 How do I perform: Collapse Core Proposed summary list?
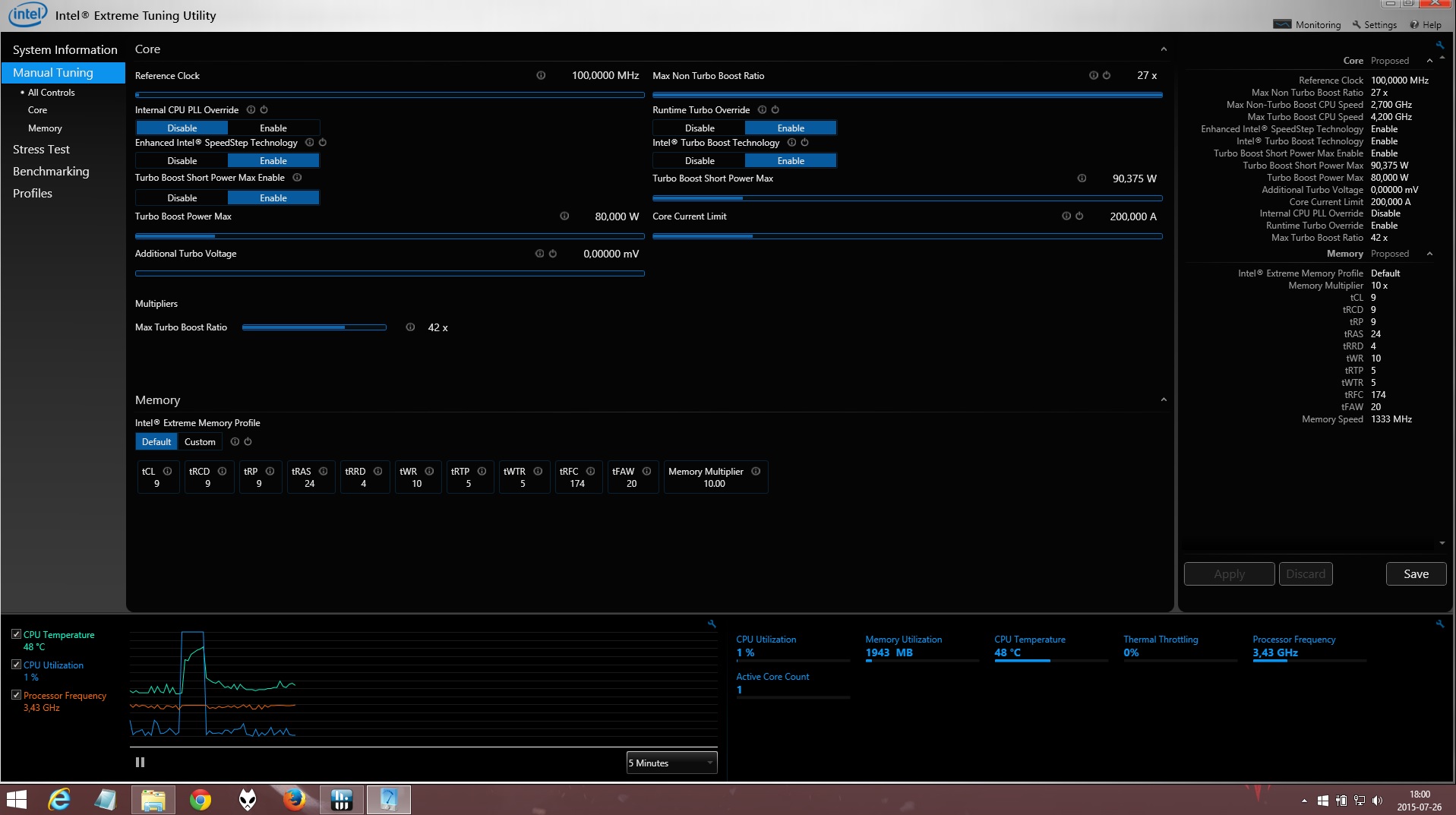coord(1429,61)
